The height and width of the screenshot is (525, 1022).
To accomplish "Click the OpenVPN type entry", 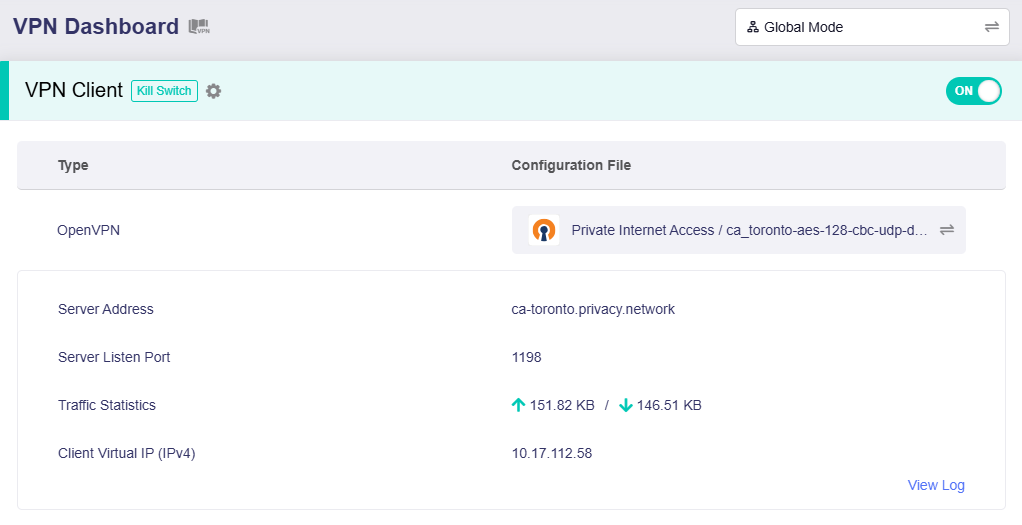I will (89, 230).
